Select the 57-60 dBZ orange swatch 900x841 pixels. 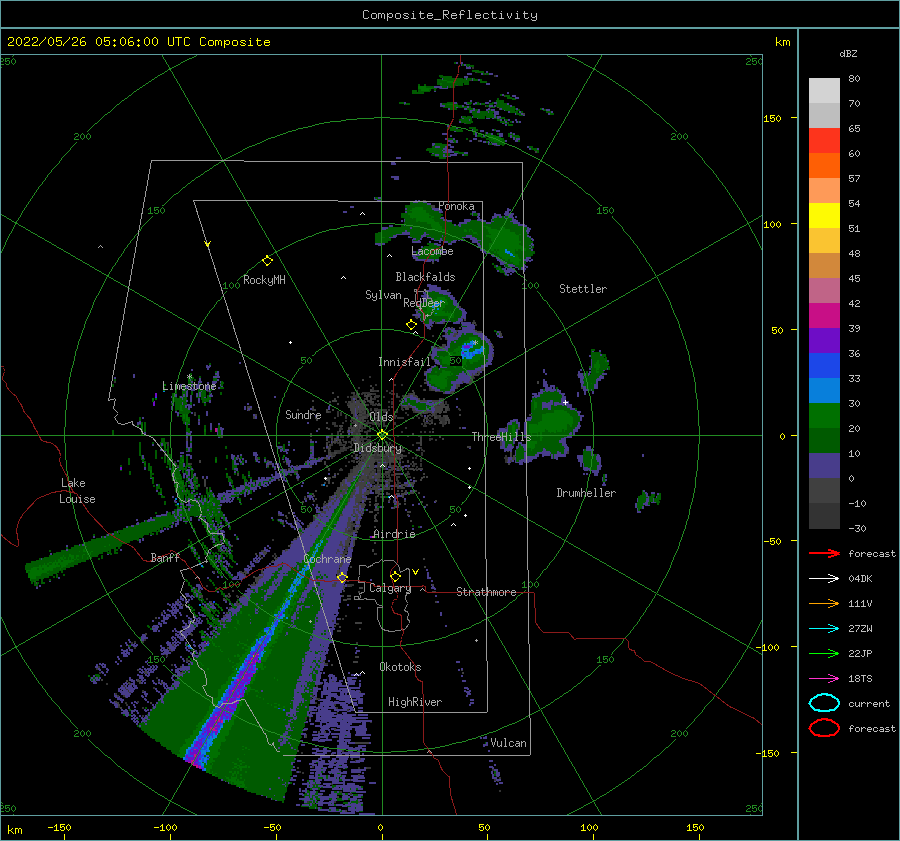[824, 166]
